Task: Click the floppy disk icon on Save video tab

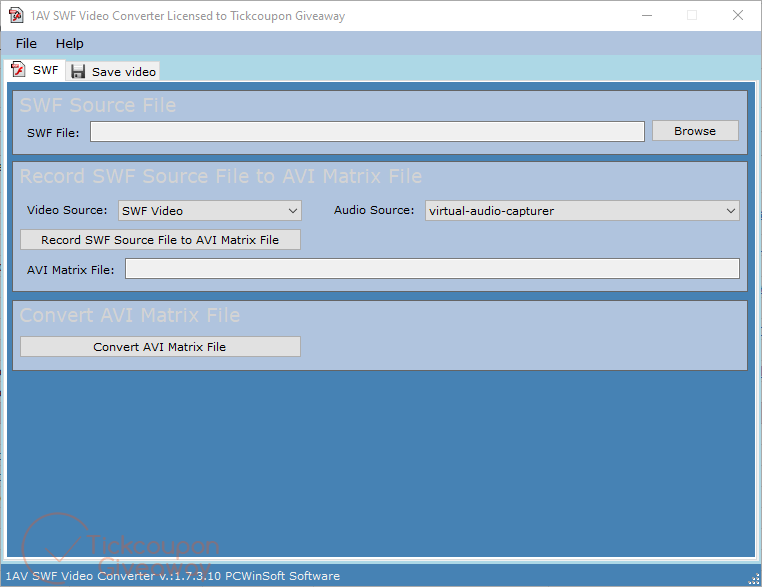Action: click(78, 71)
